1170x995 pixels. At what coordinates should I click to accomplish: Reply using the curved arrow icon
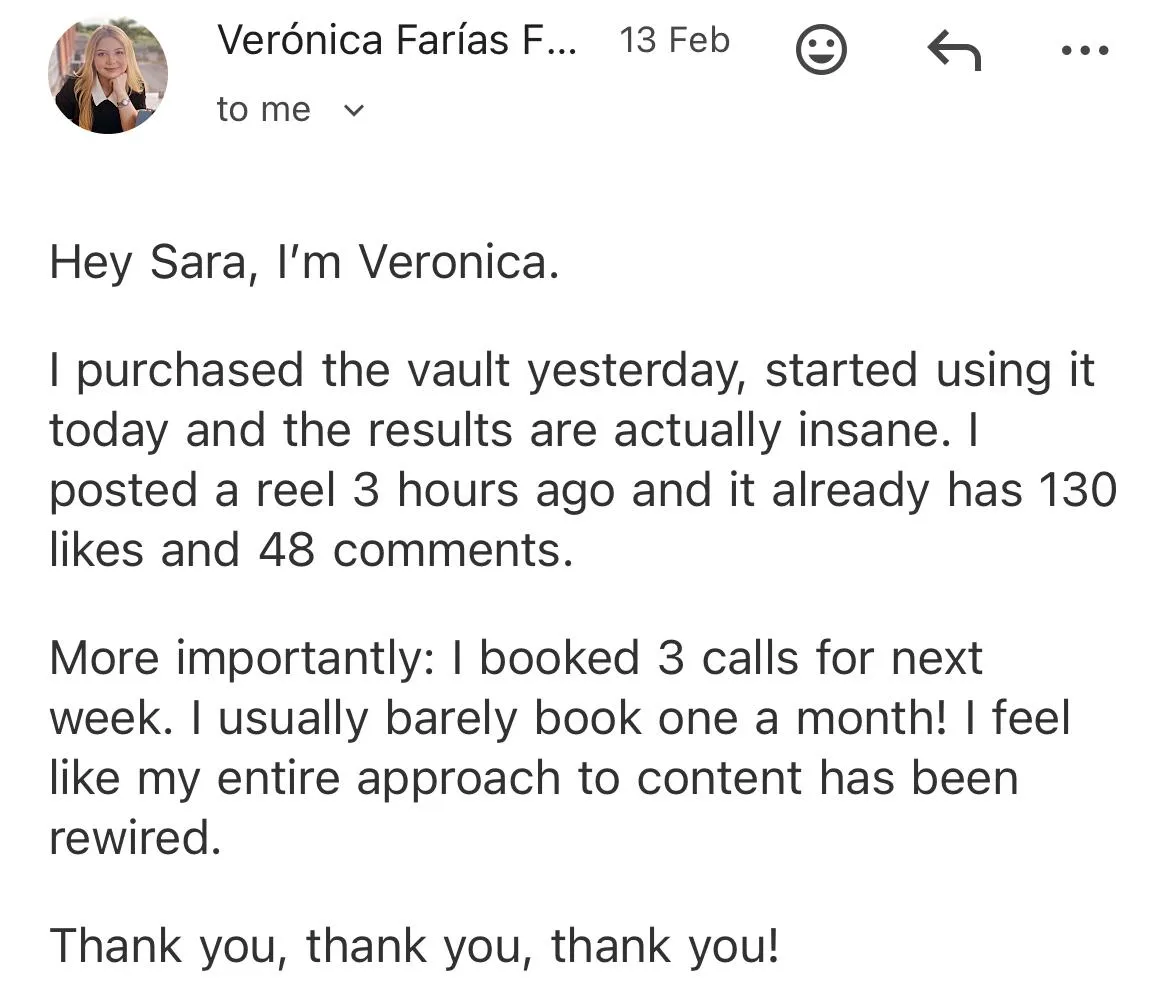(953, 50)
